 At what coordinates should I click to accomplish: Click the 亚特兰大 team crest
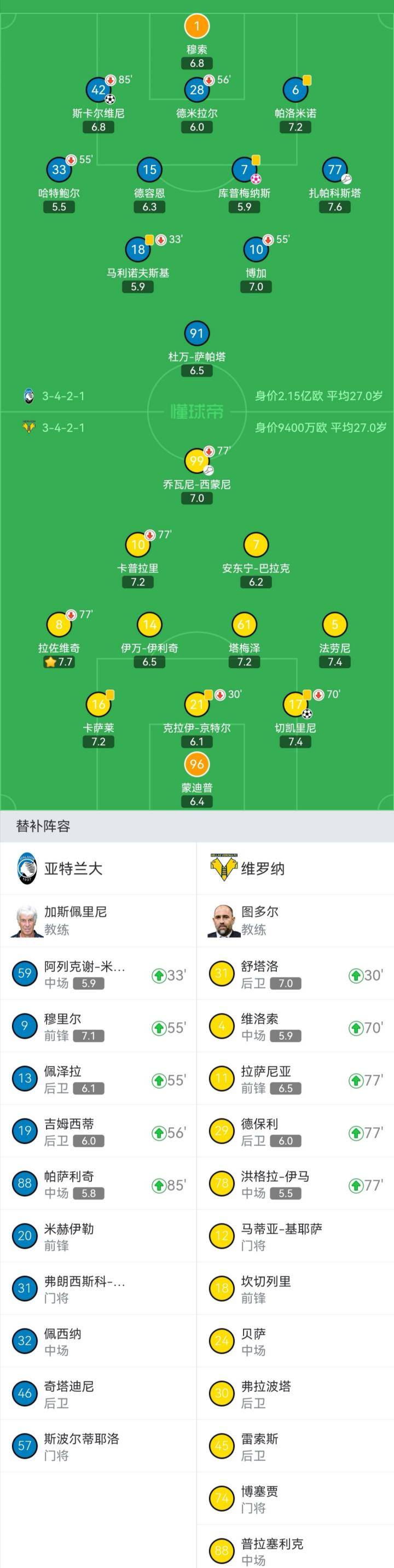click(x=27, y=868)
